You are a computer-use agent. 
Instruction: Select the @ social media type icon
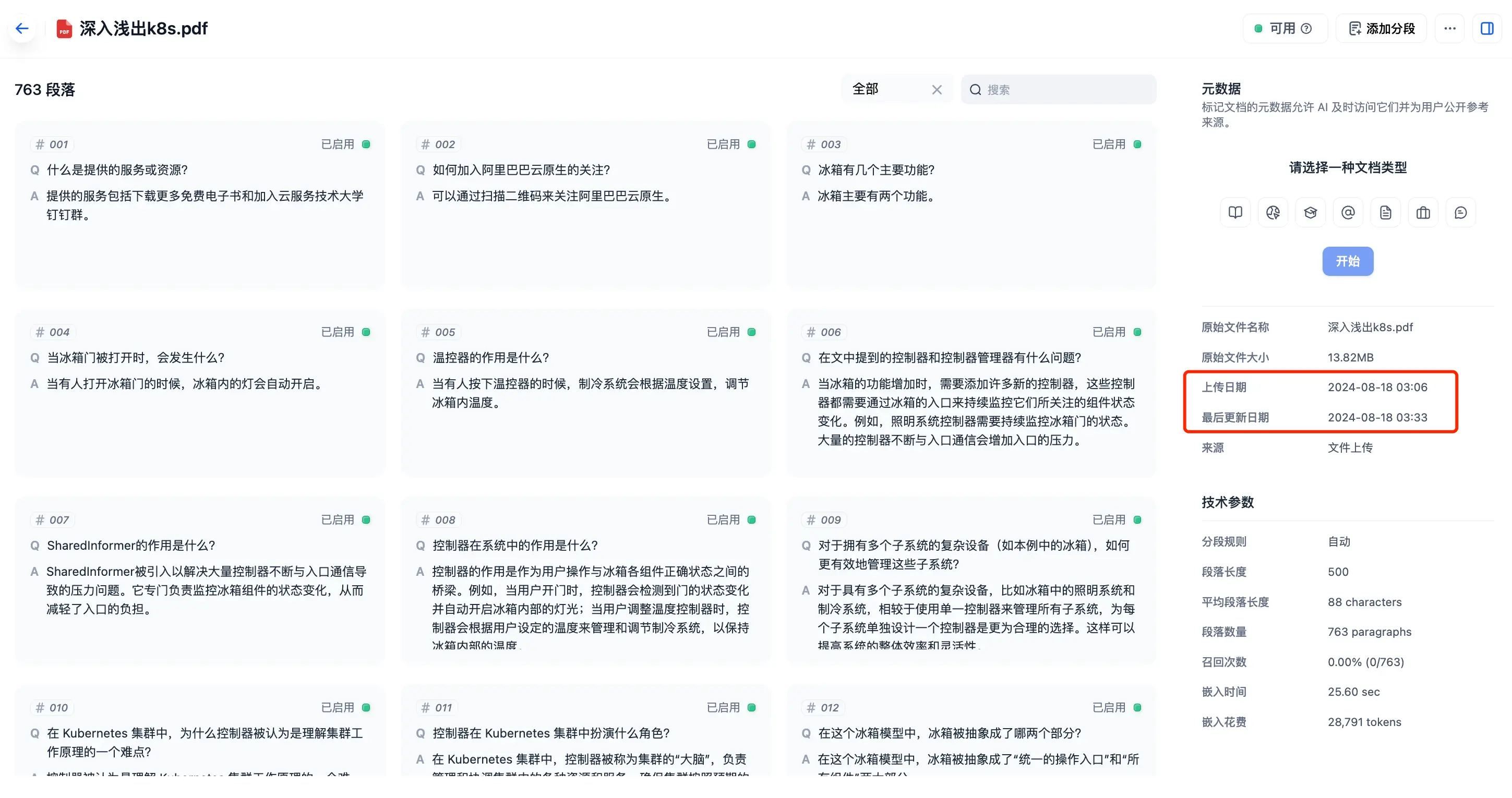point(1348,212)
